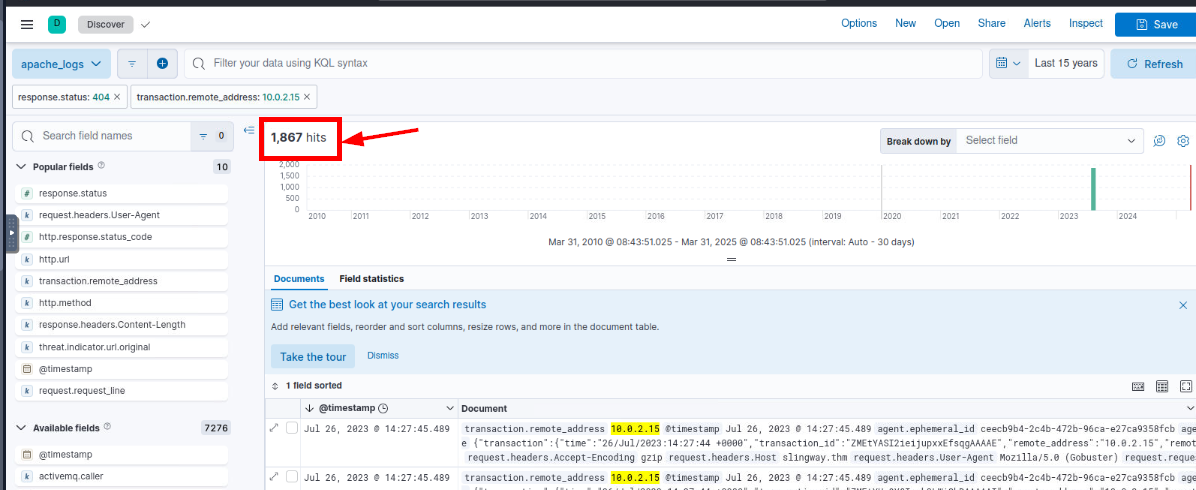Start a New search
1196x490 pixels.
(x=905, y=24)
